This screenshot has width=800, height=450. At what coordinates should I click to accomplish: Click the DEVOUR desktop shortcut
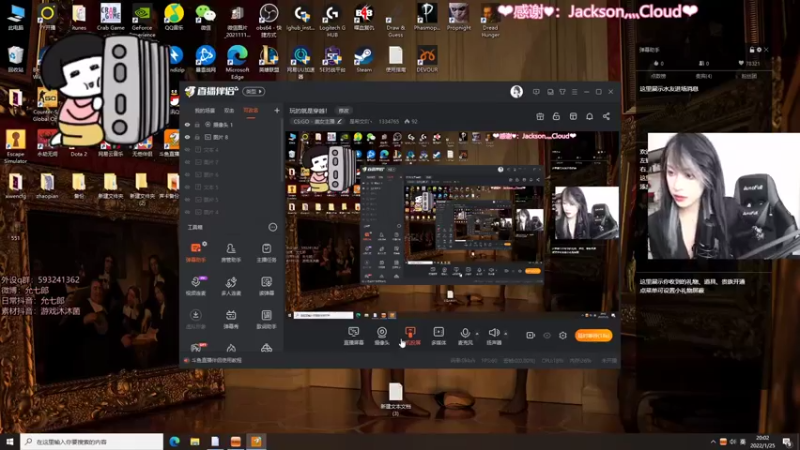pyautogui.click(x=427, y=60)
